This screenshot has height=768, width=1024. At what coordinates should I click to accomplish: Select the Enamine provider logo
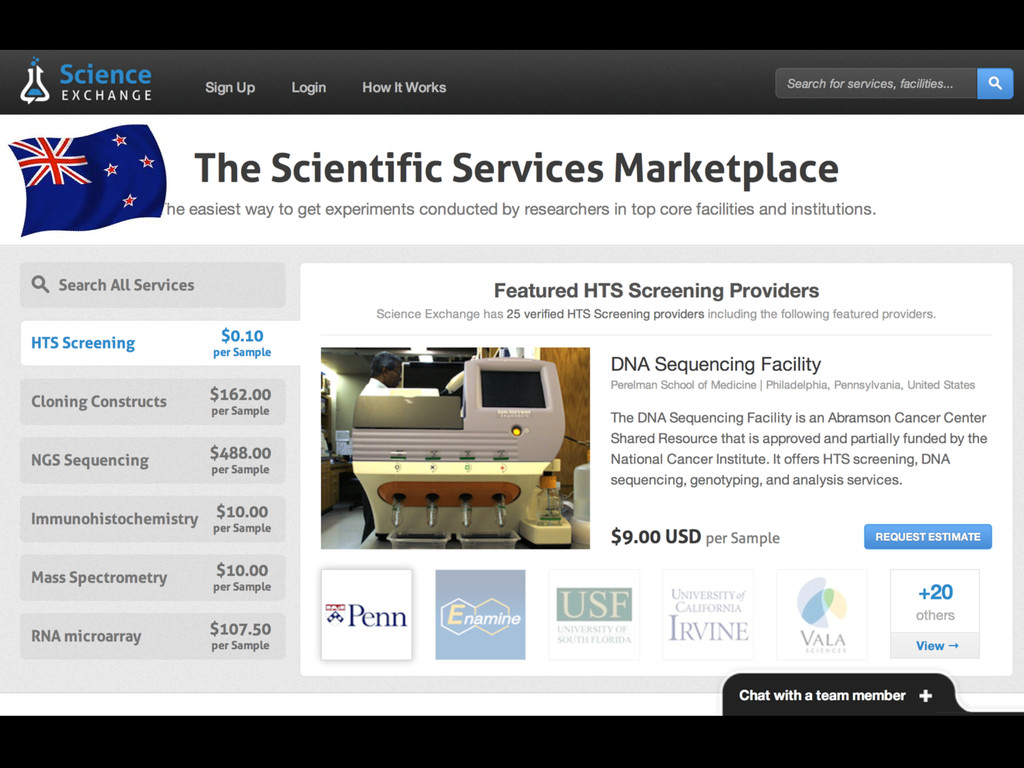[480, 615]
